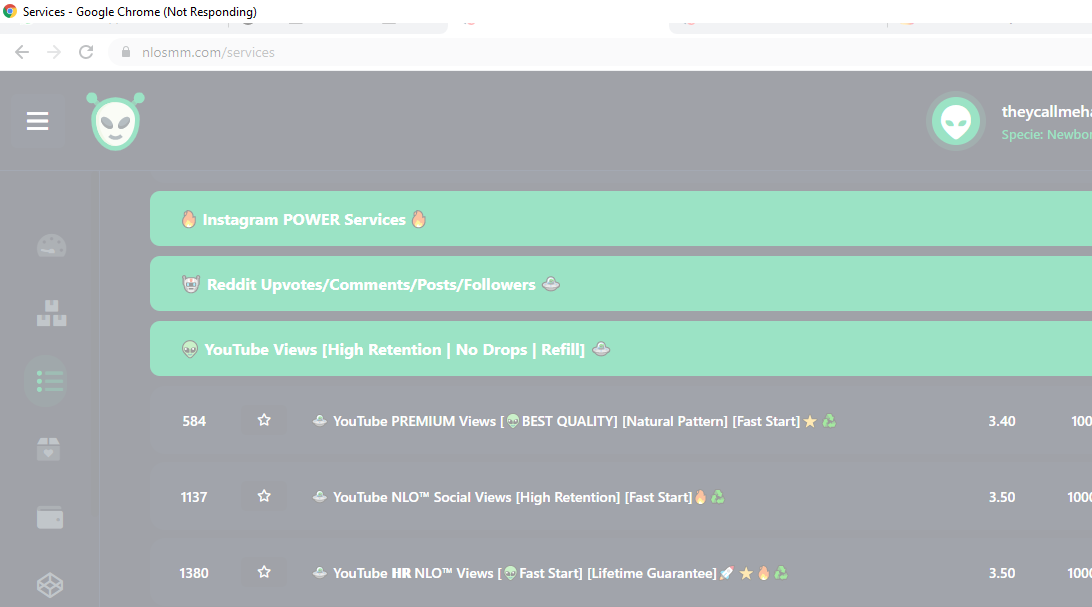Screen dimensions: 1092x607
Task: Open the alien user avatar
Action: click(956, 122)
